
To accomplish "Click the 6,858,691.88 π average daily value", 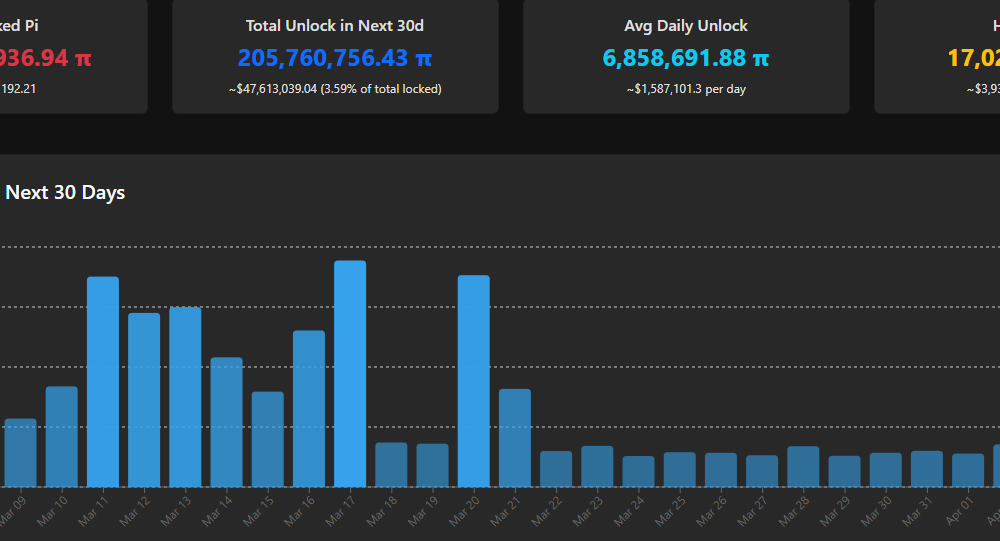I will pyautogui.click(x=686, y=58).
